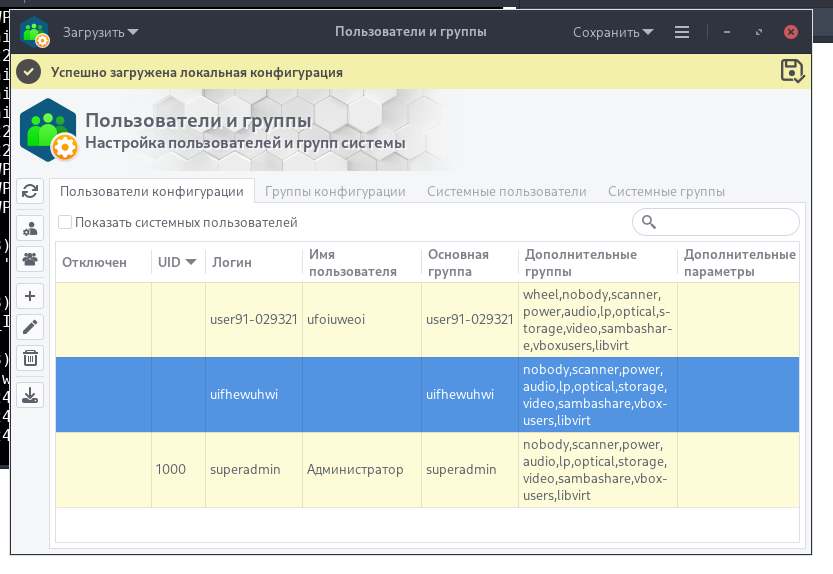
Task: Switch to the 'Системные пользователи' tab
Action: (506, 191)
